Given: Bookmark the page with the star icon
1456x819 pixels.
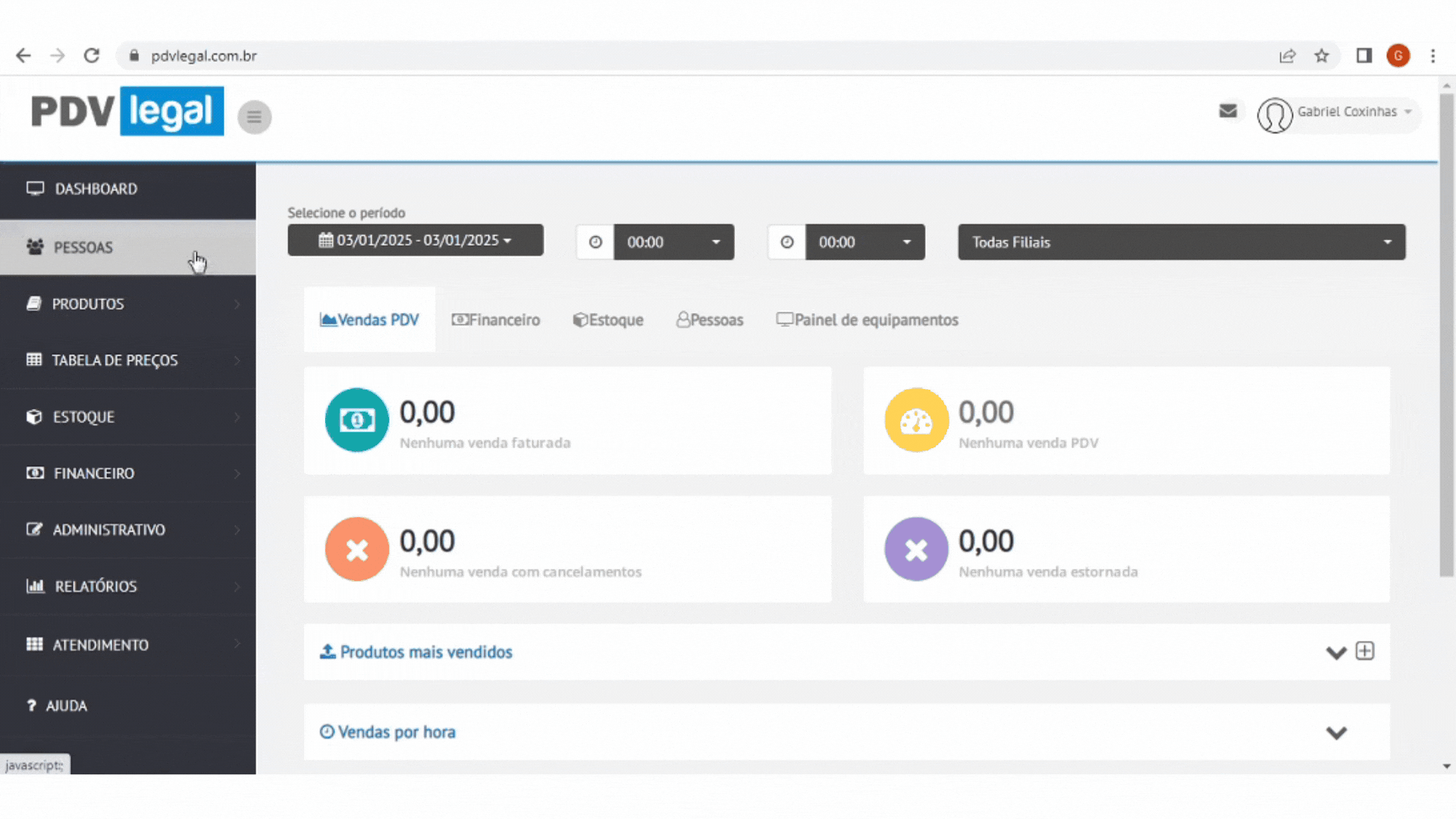Looking at the screenshot, I should [x=1322, y=56].
